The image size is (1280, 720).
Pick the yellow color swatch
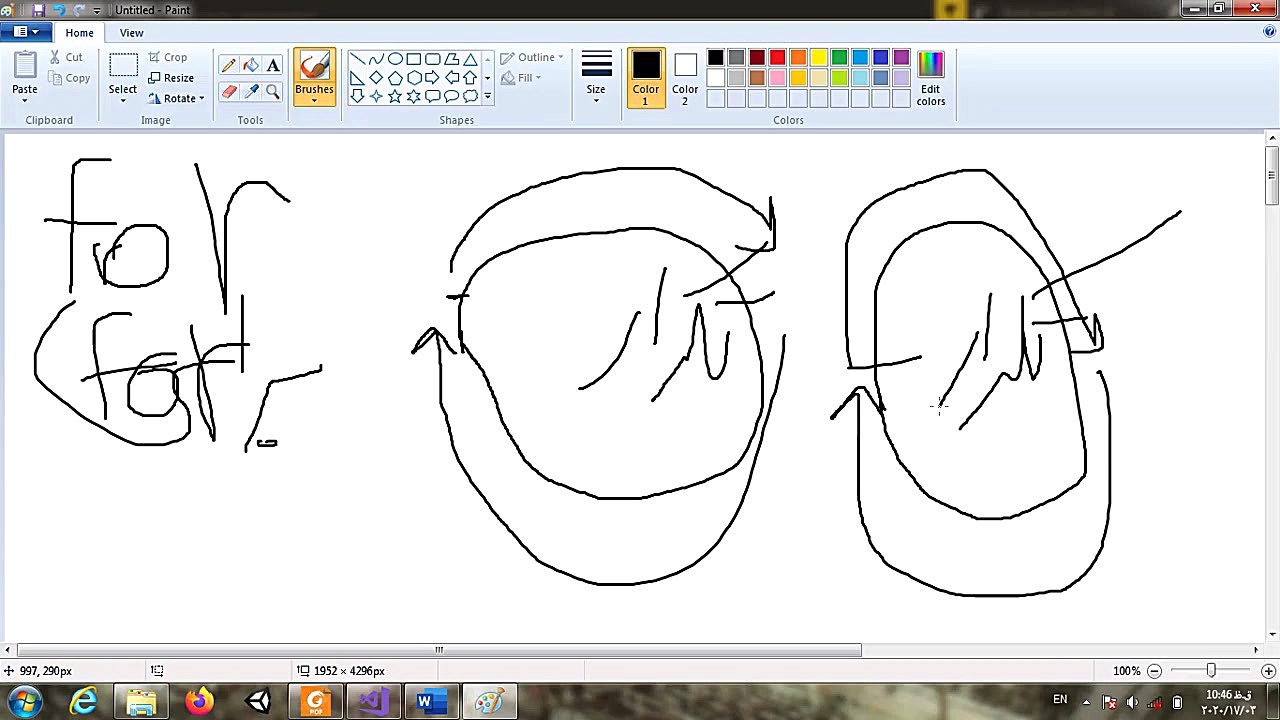819,58
